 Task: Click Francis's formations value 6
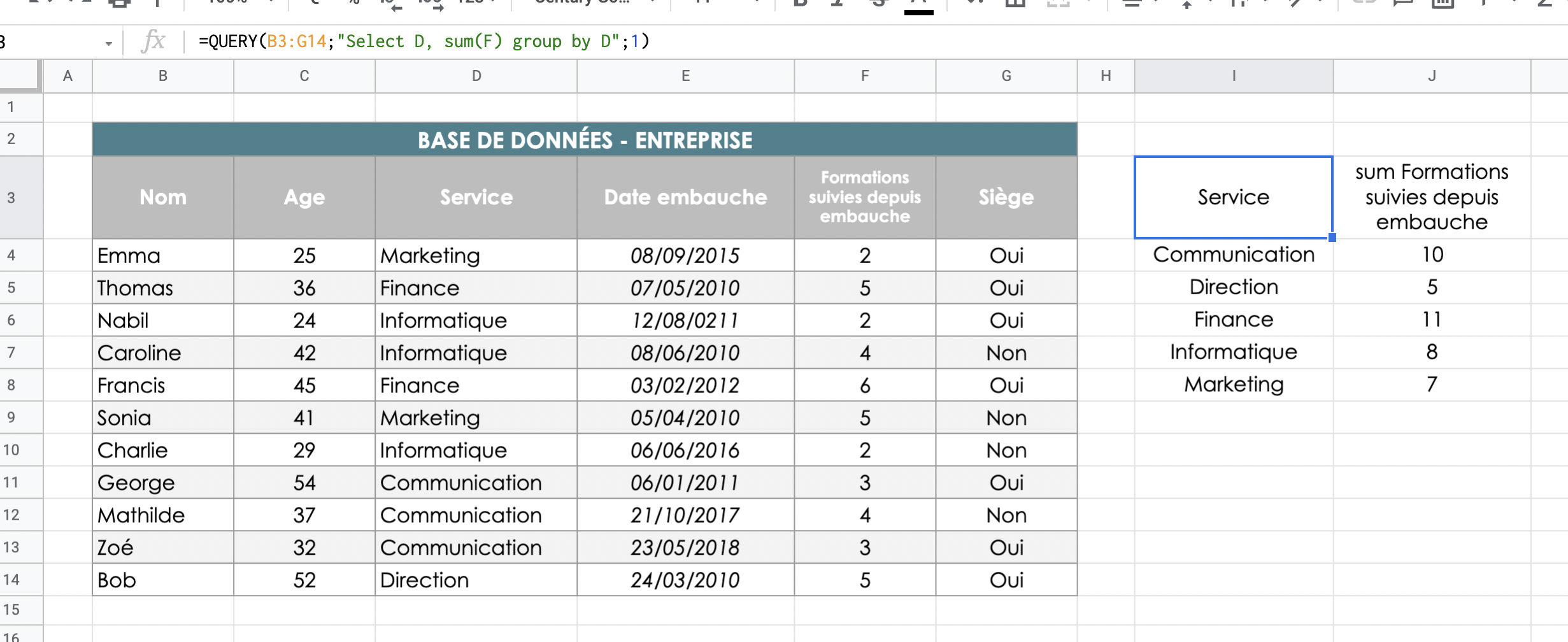(x=865, y=385)
